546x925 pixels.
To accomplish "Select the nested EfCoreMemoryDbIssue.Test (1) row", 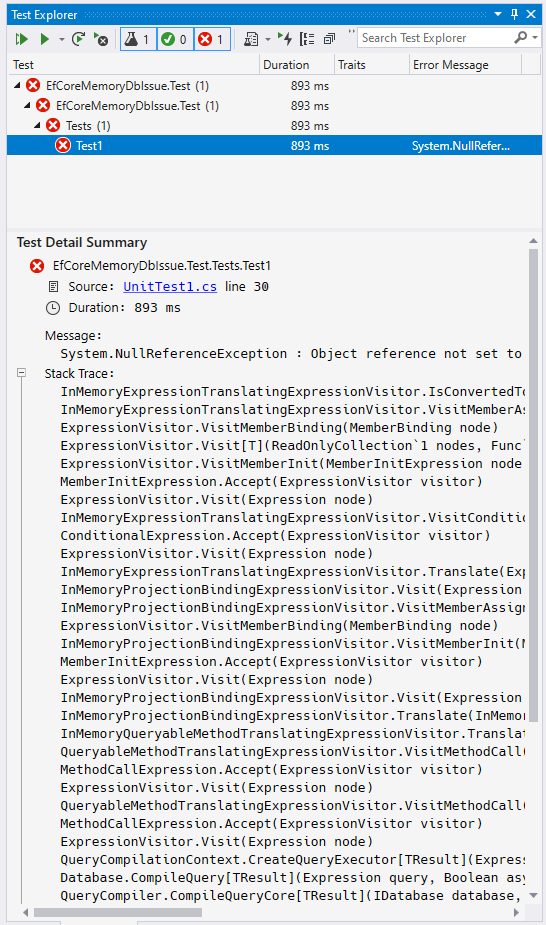I will [274, 106].
